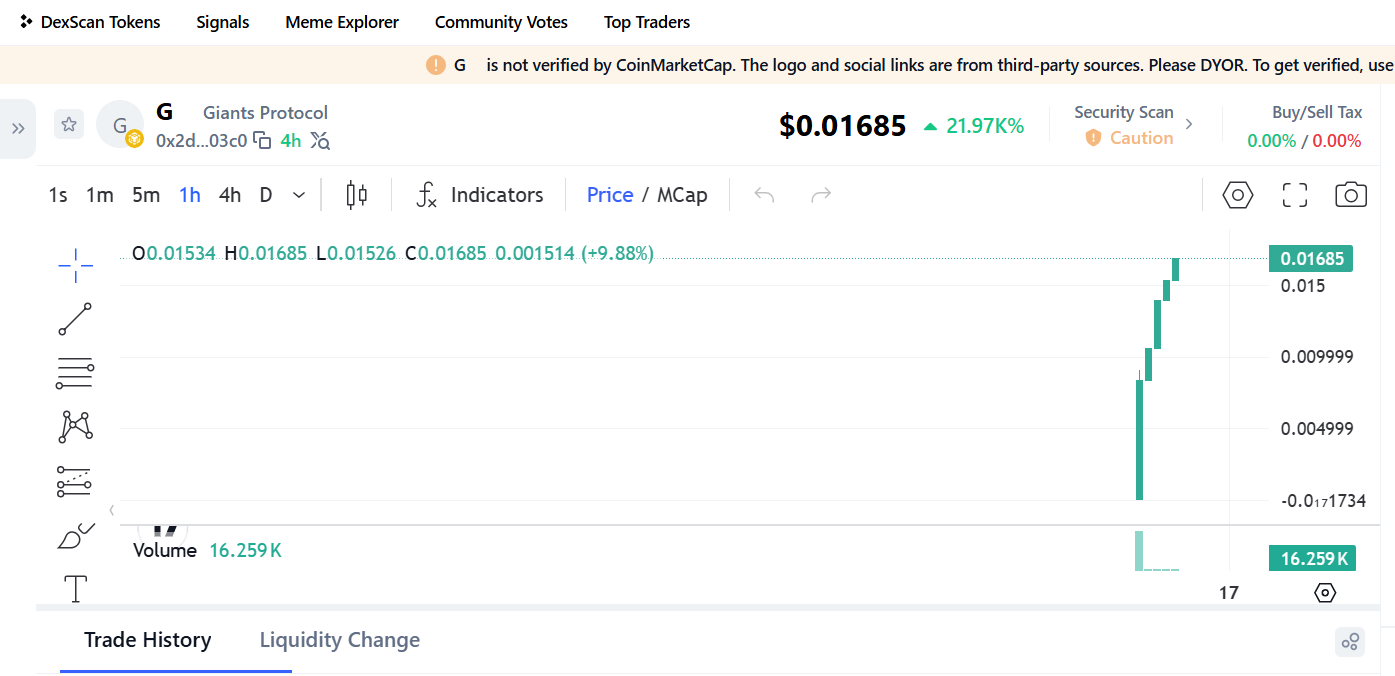Screen dimensions: 1395x676
Task: Open the Meme Explorer page
Action: click(x=342, y=22)
